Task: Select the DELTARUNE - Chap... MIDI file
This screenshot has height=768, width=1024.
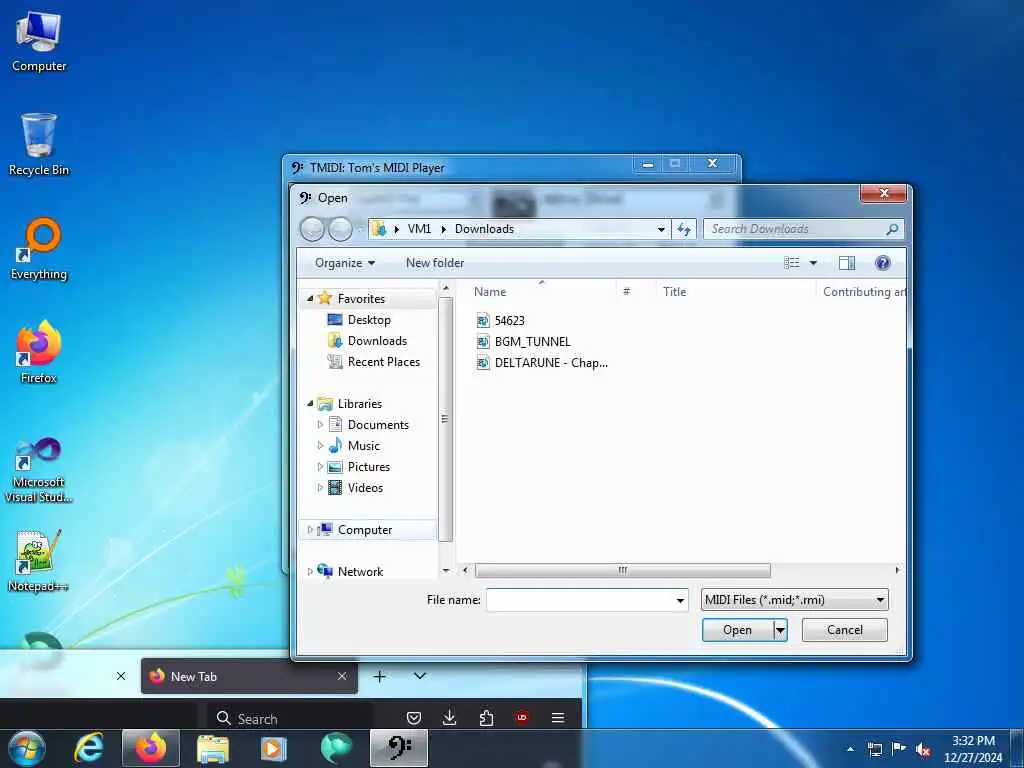Action: tap(542, 362)
